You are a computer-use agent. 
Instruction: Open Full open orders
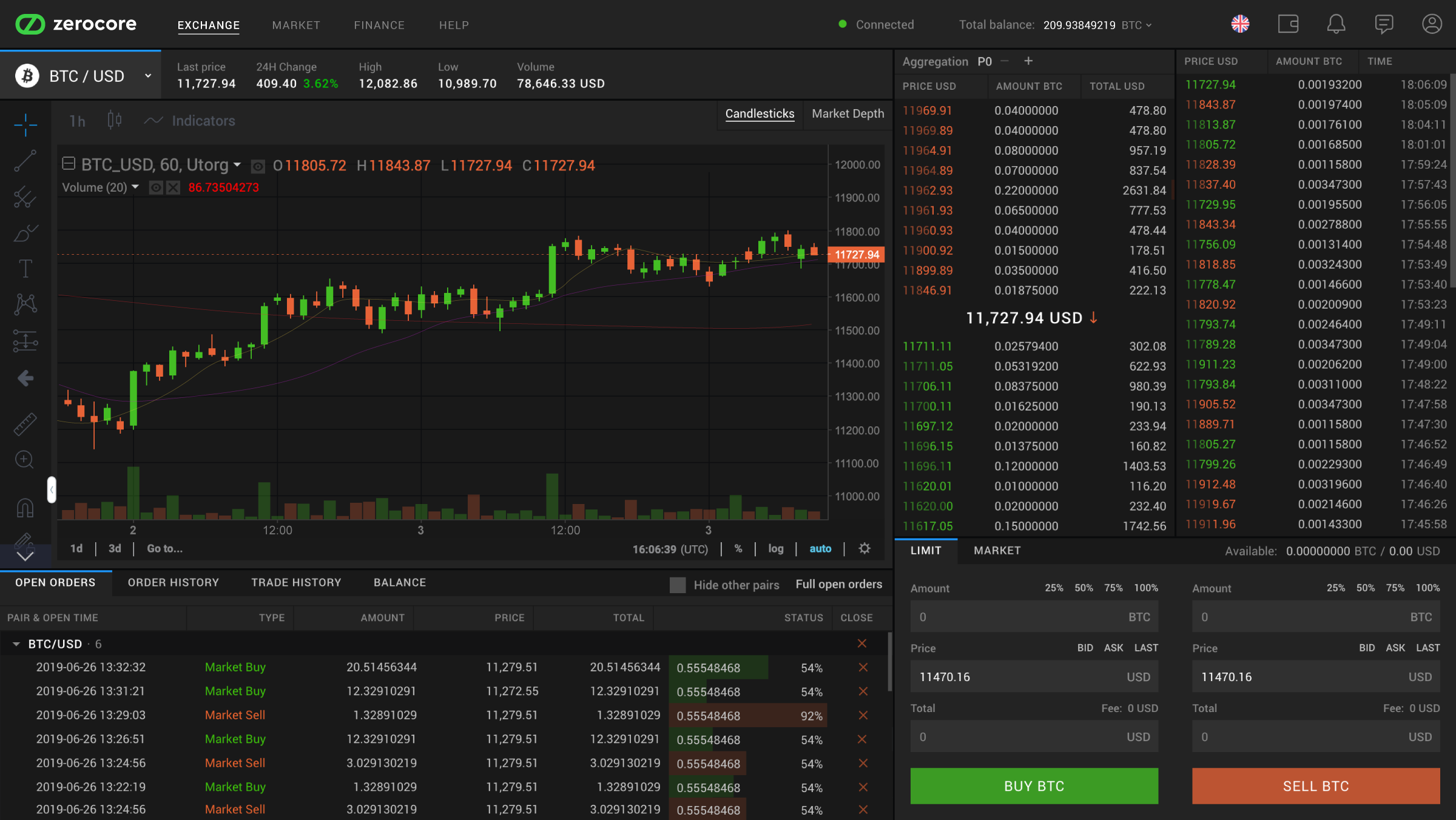[x=838, y=584]
